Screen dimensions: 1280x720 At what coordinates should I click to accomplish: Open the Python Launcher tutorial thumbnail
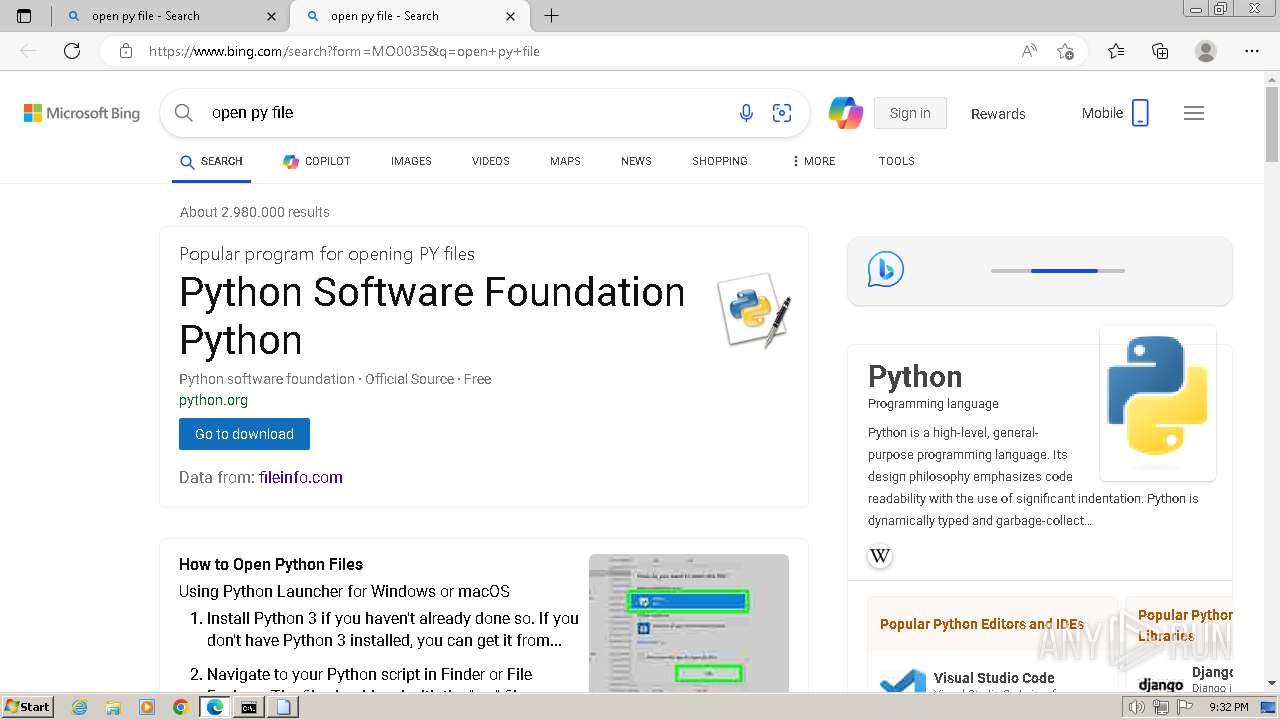click(x=689, y=622)
